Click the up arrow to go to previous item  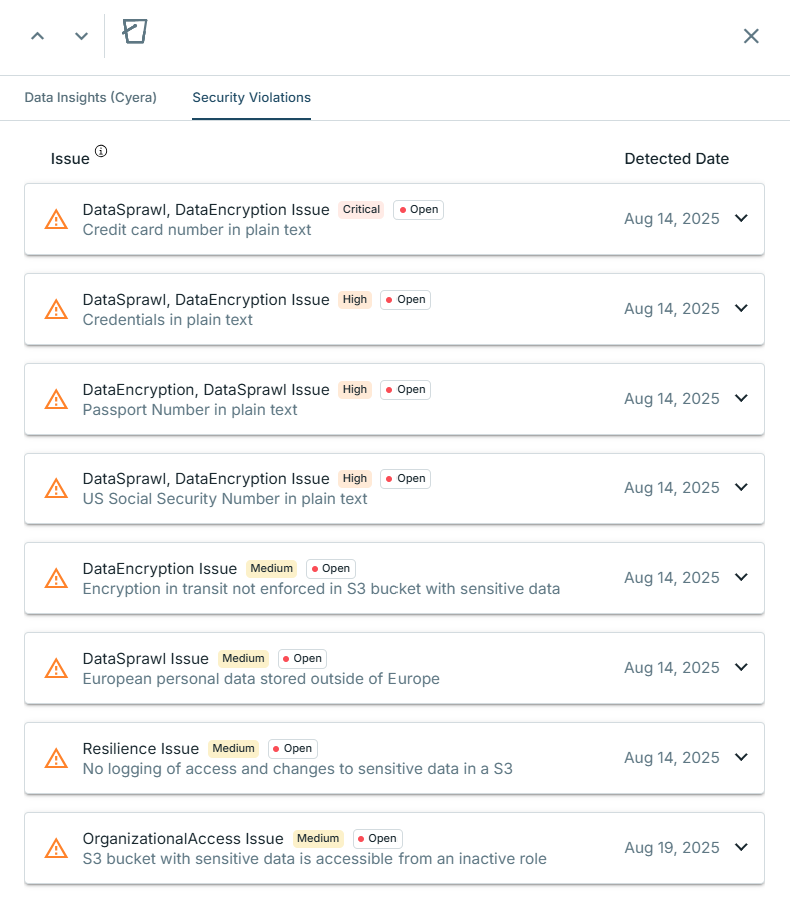pyautogui.click(x=38, y=36)
